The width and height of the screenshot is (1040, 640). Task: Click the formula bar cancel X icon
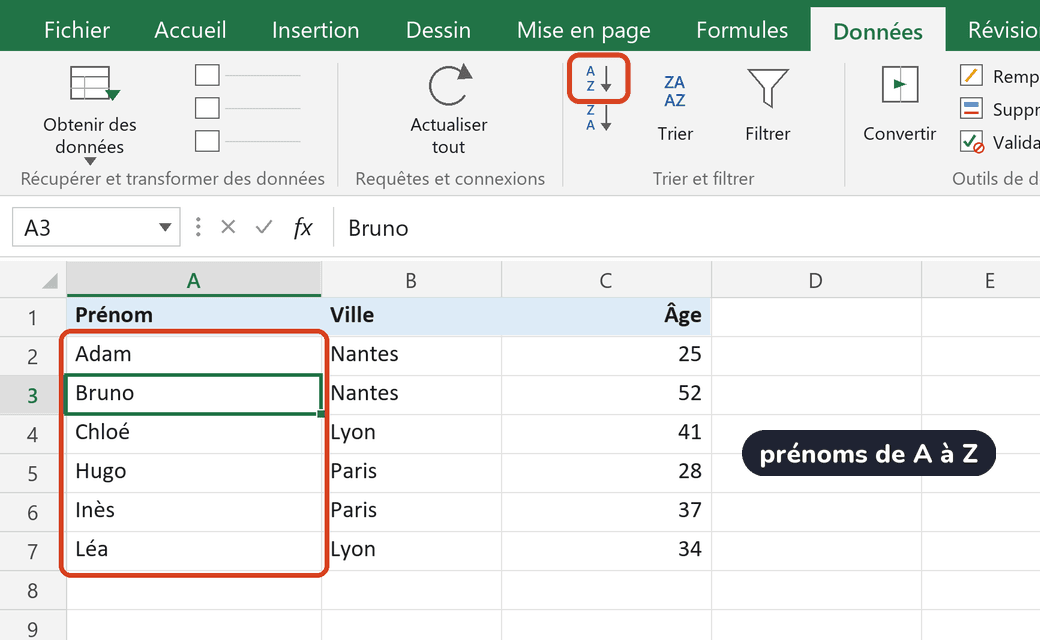click(228, 227)
